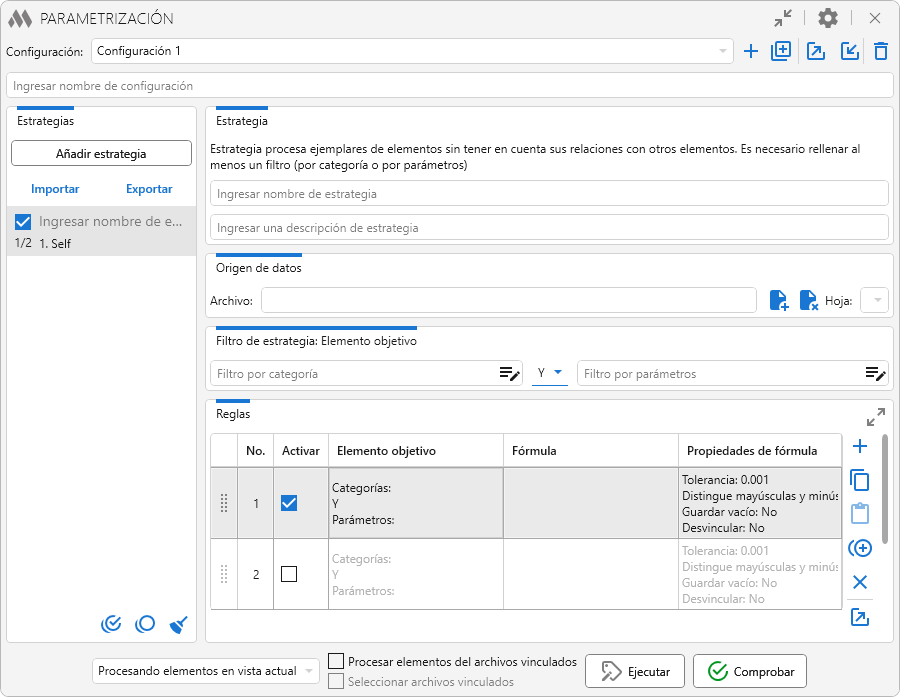Expand the Reglas panel to full size
Viewport: 900px width, 697px height.
[876, 416]
